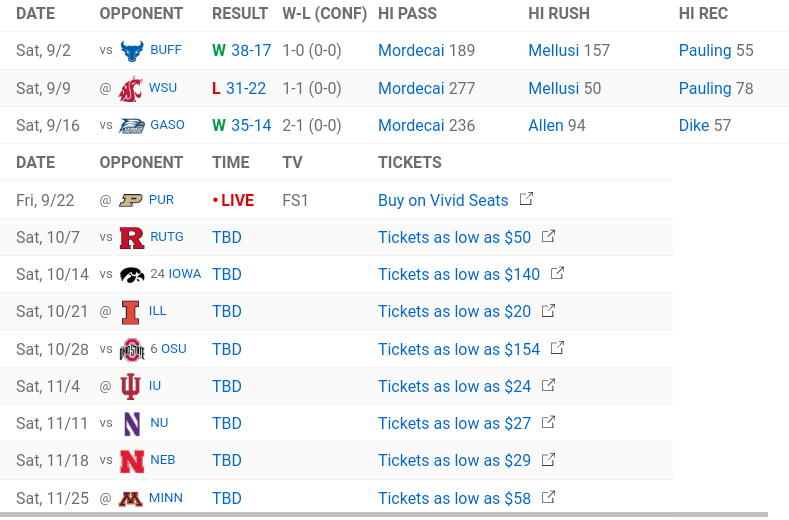This screenshot has width=789, height=520.
Task: Click the Nebraska N logo
Action: pos(131,461)
